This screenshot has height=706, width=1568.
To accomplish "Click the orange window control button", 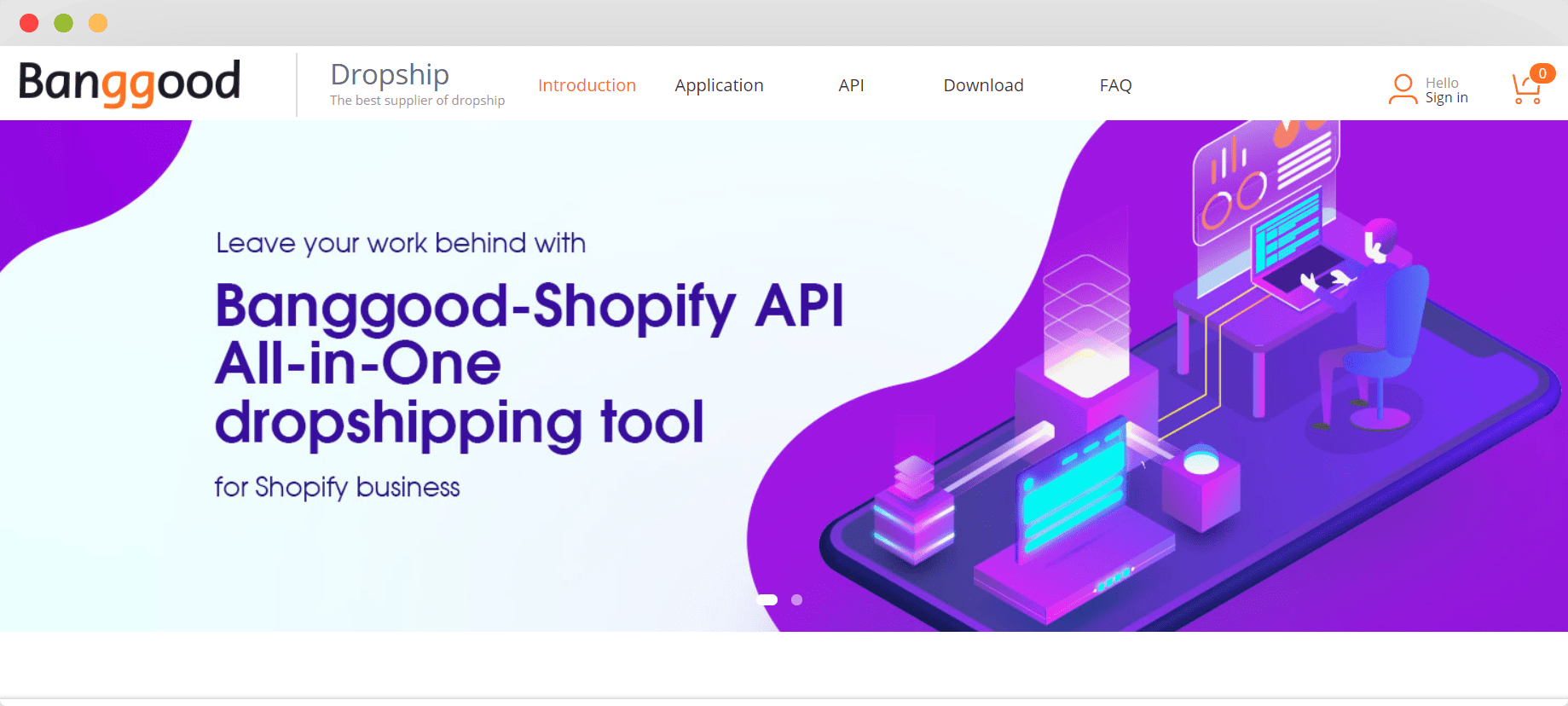I will click(x=98, y=23).
